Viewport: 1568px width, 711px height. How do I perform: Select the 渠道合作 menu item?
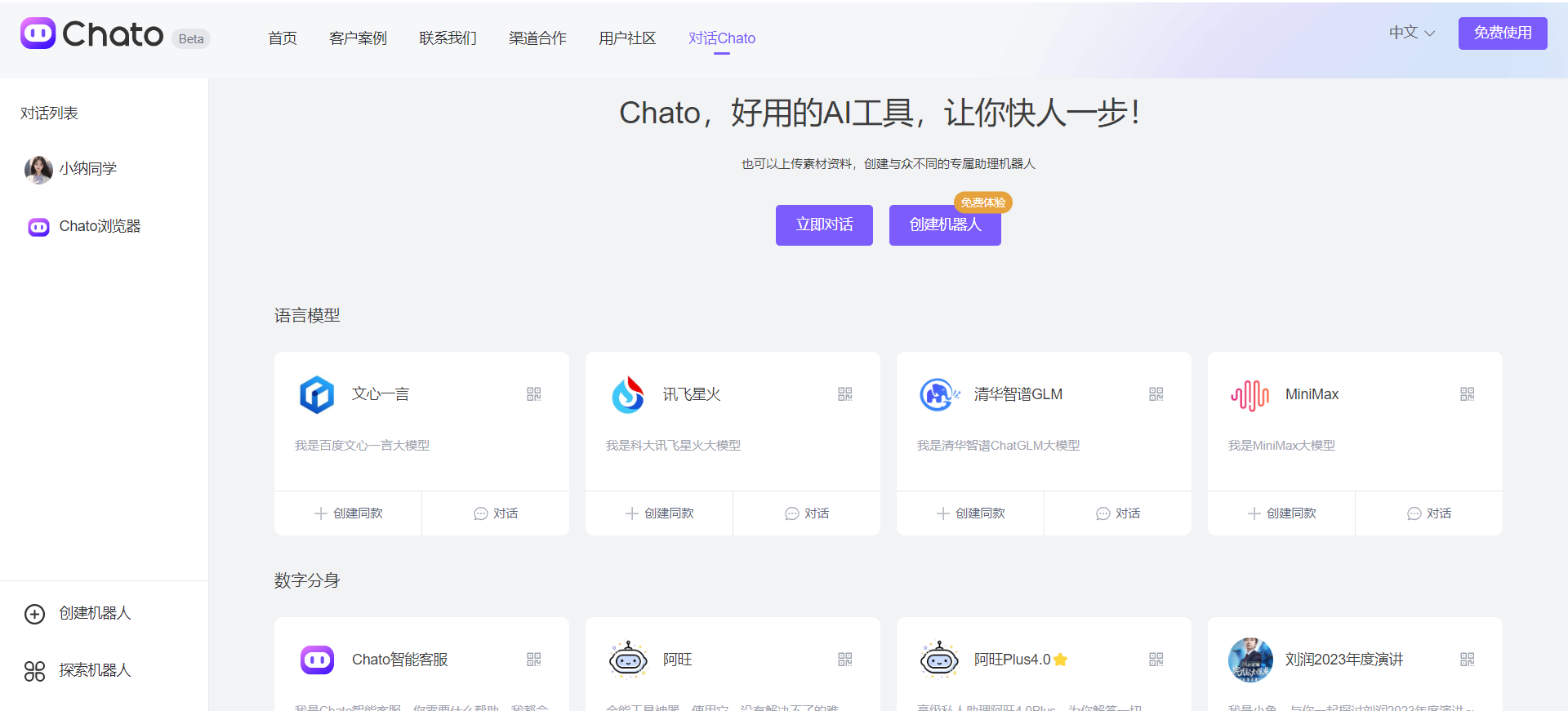[x=537, y=38]
